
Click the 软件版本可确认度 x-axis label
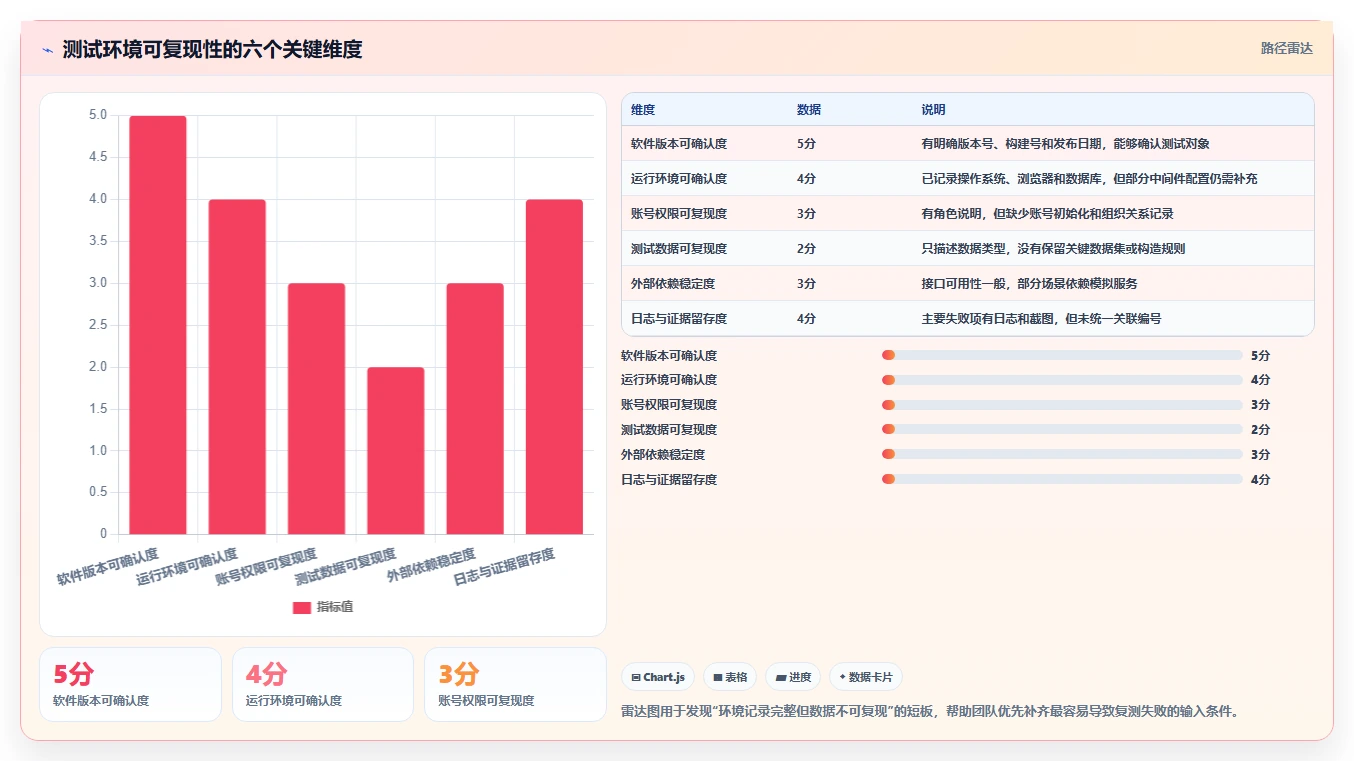107,566
